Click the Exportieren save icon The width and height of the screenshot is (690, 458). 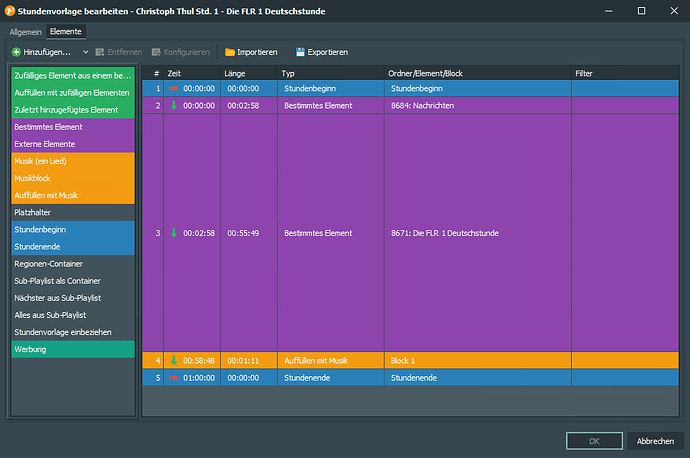click(x=299, y=51)
